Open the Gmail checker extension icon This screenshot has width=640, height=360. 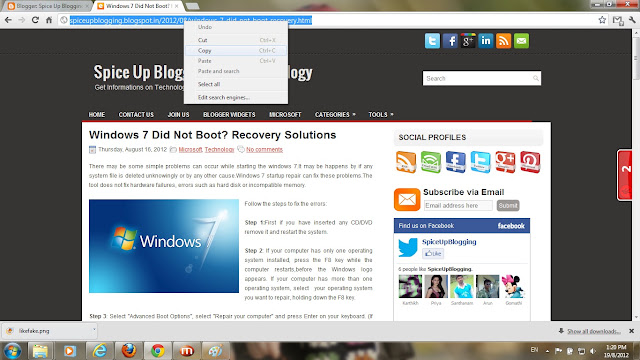pos(618,20)
